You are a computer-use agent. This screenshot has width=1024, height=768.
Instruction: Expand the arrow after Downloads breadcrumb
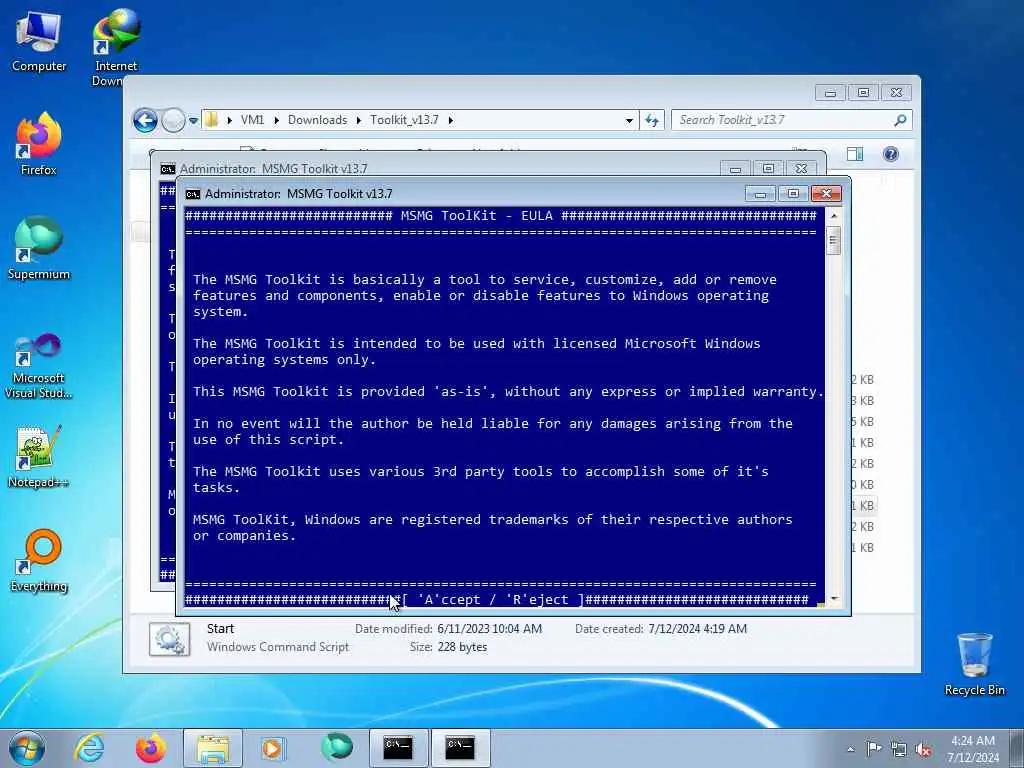[359, 120]
